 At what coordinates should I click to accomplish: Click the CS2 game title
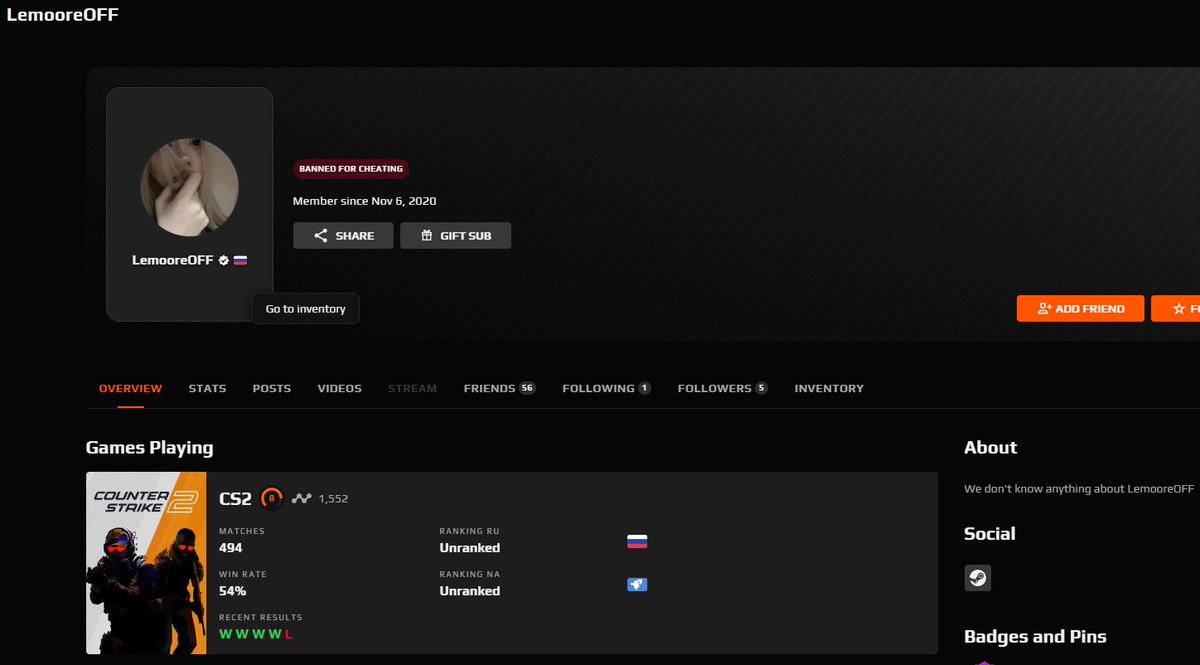pyautogui.click(x=235, y=498)
